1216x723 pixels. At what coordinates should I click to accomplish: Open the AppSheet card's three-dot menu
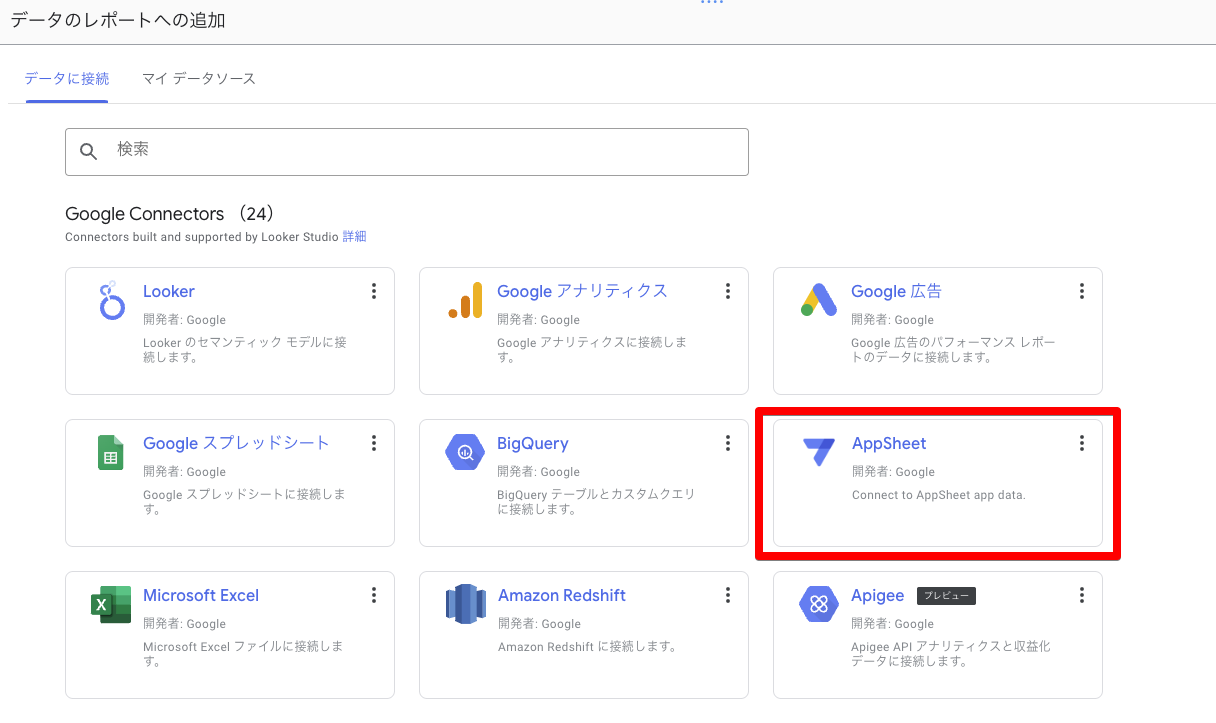click(1082, 443)
